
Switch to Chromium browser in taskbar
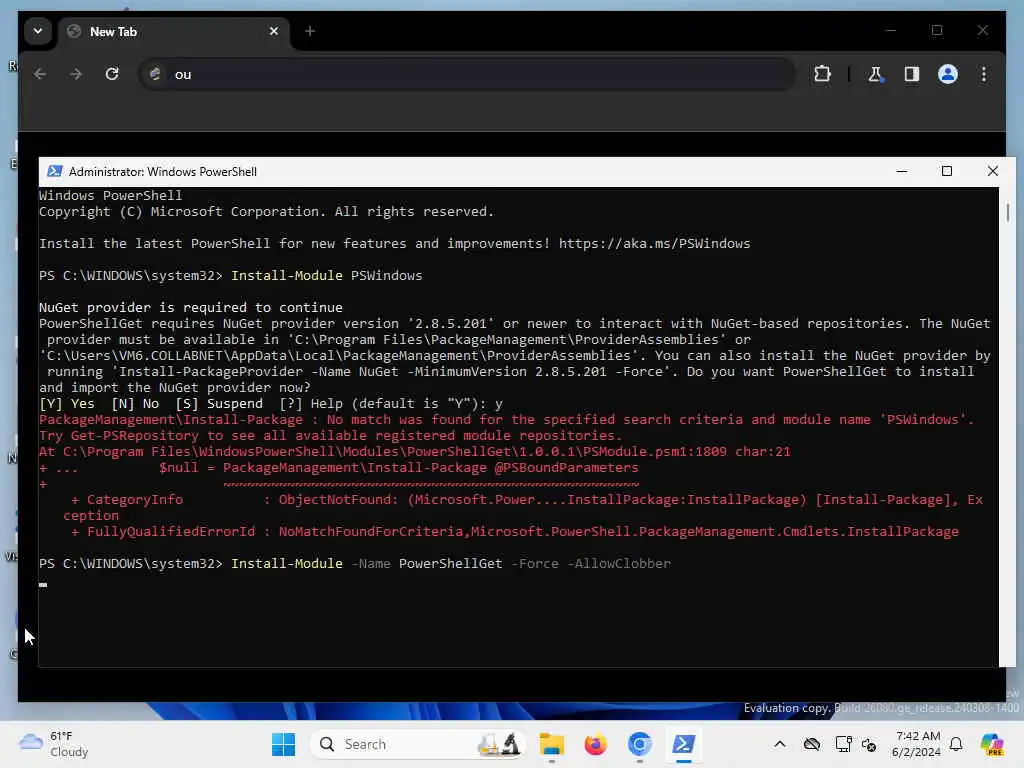pos(639,744)
